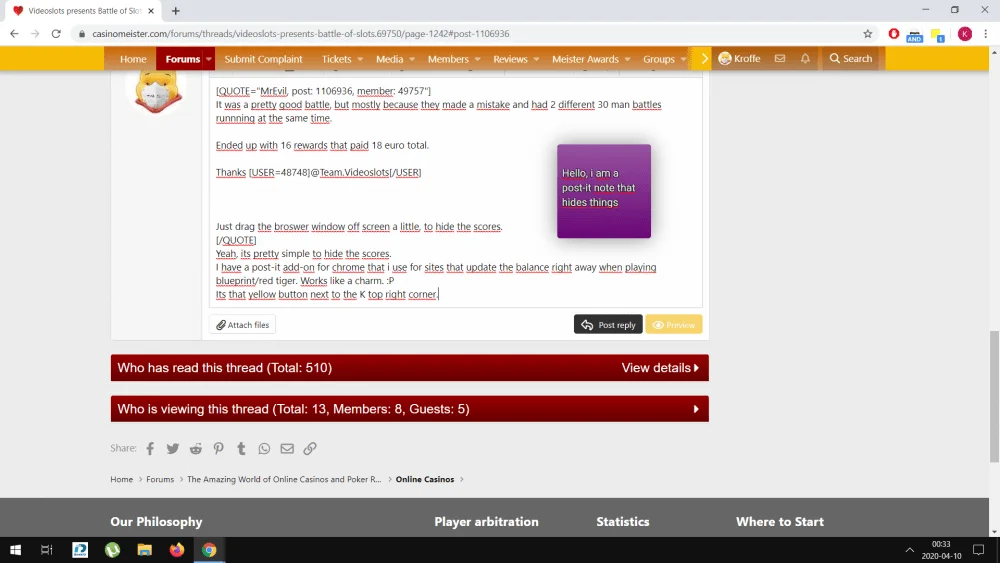Click Post reply button

point(608,325)
